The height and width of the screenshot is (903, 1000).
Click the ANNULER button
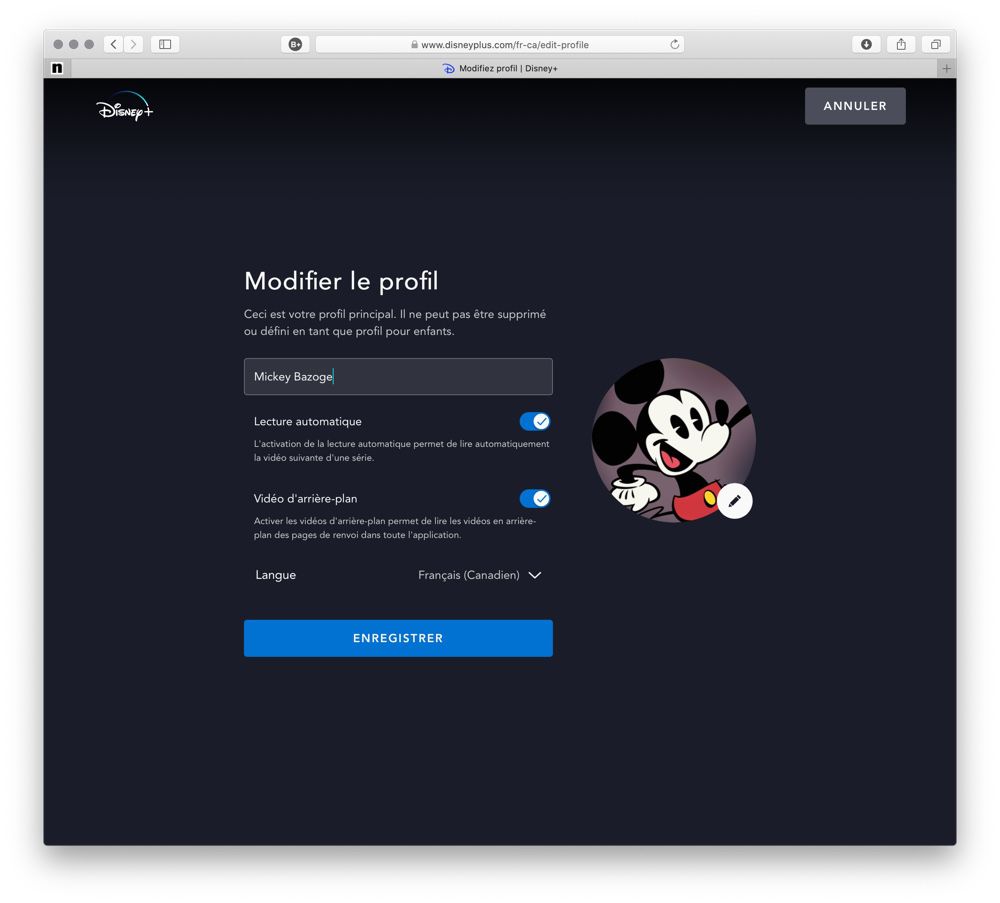pyautogui.click(x=855, y=106)
